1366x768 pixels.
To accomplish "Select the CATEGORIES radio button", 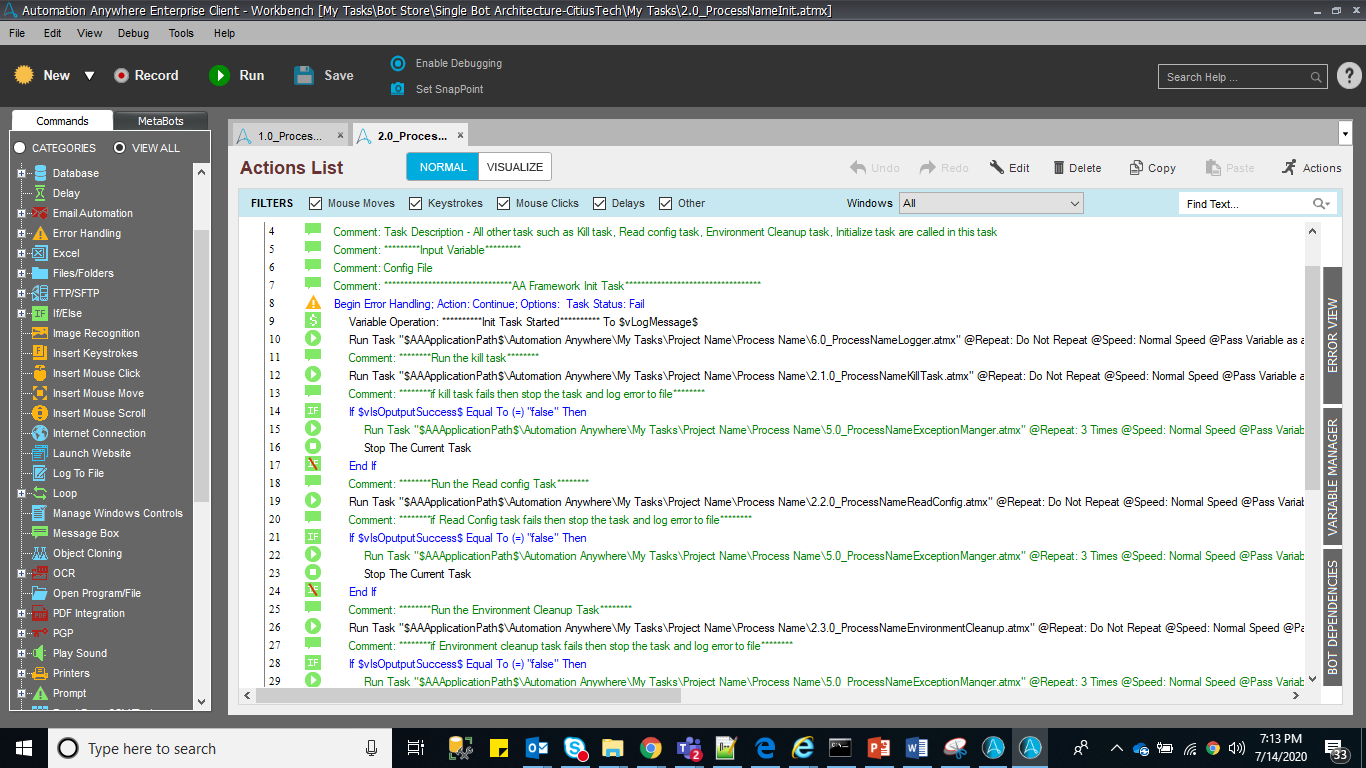I will (20, 148).
